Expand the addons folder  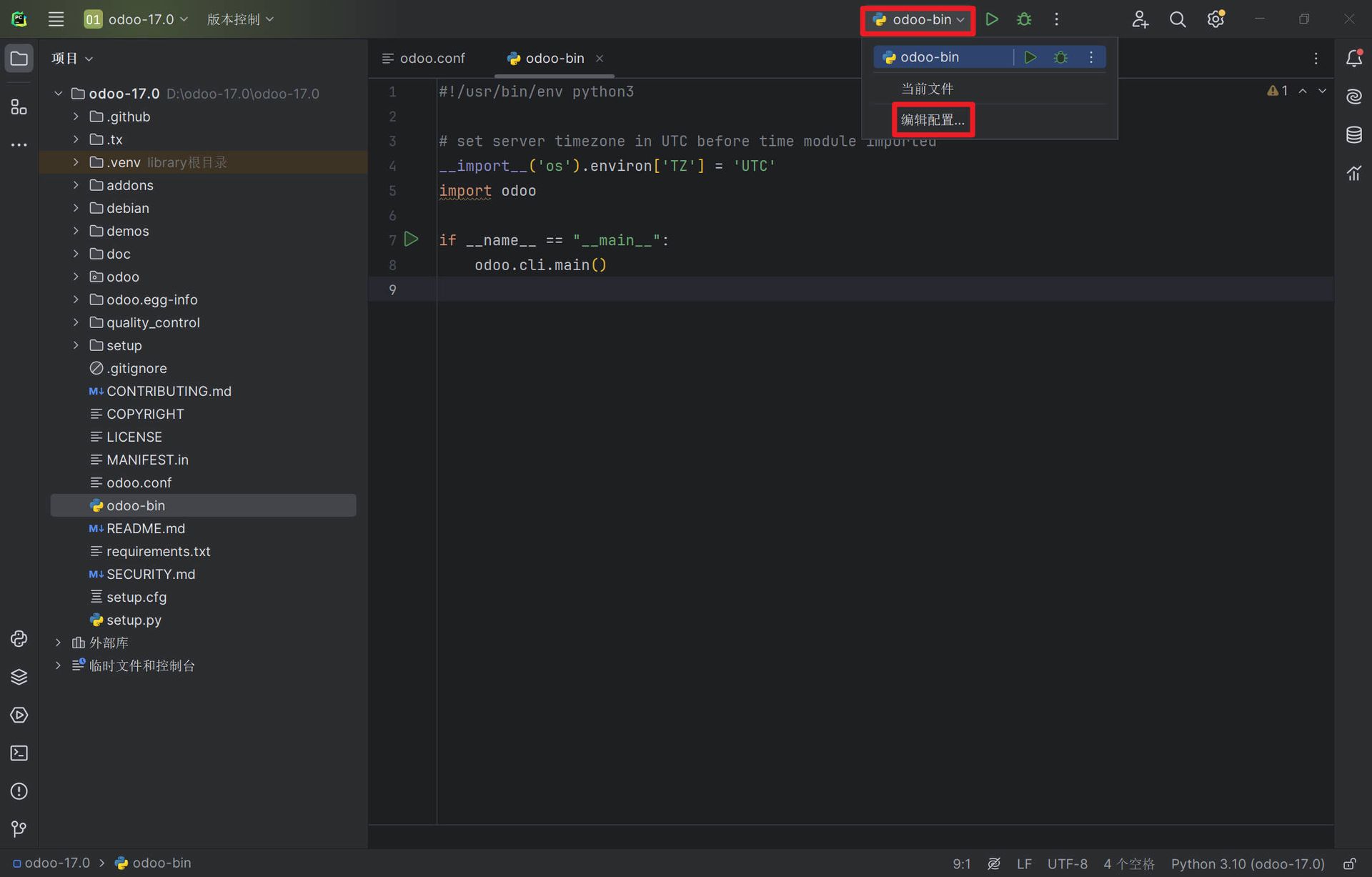click(76, 185)
